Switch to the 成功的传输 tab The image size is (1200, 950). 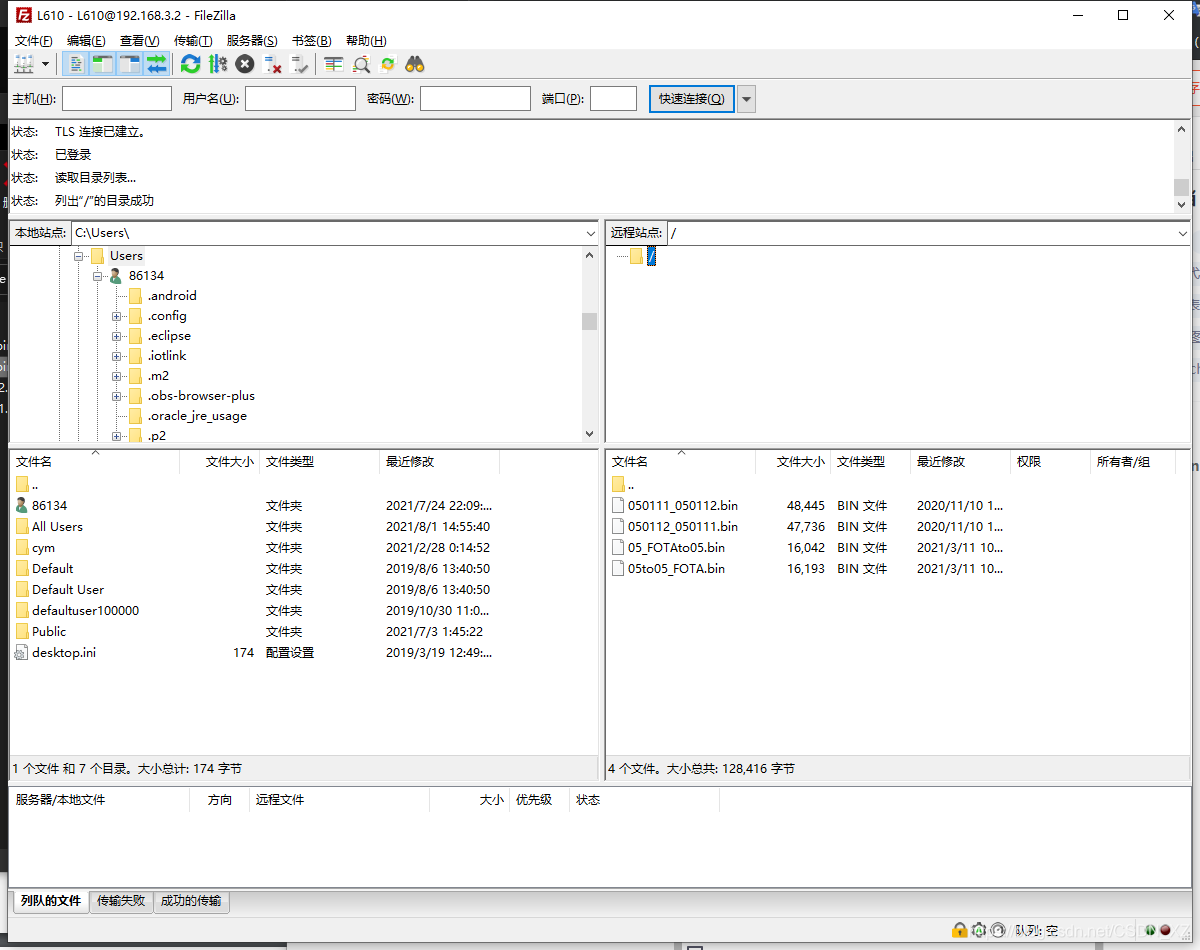[191, 901]
